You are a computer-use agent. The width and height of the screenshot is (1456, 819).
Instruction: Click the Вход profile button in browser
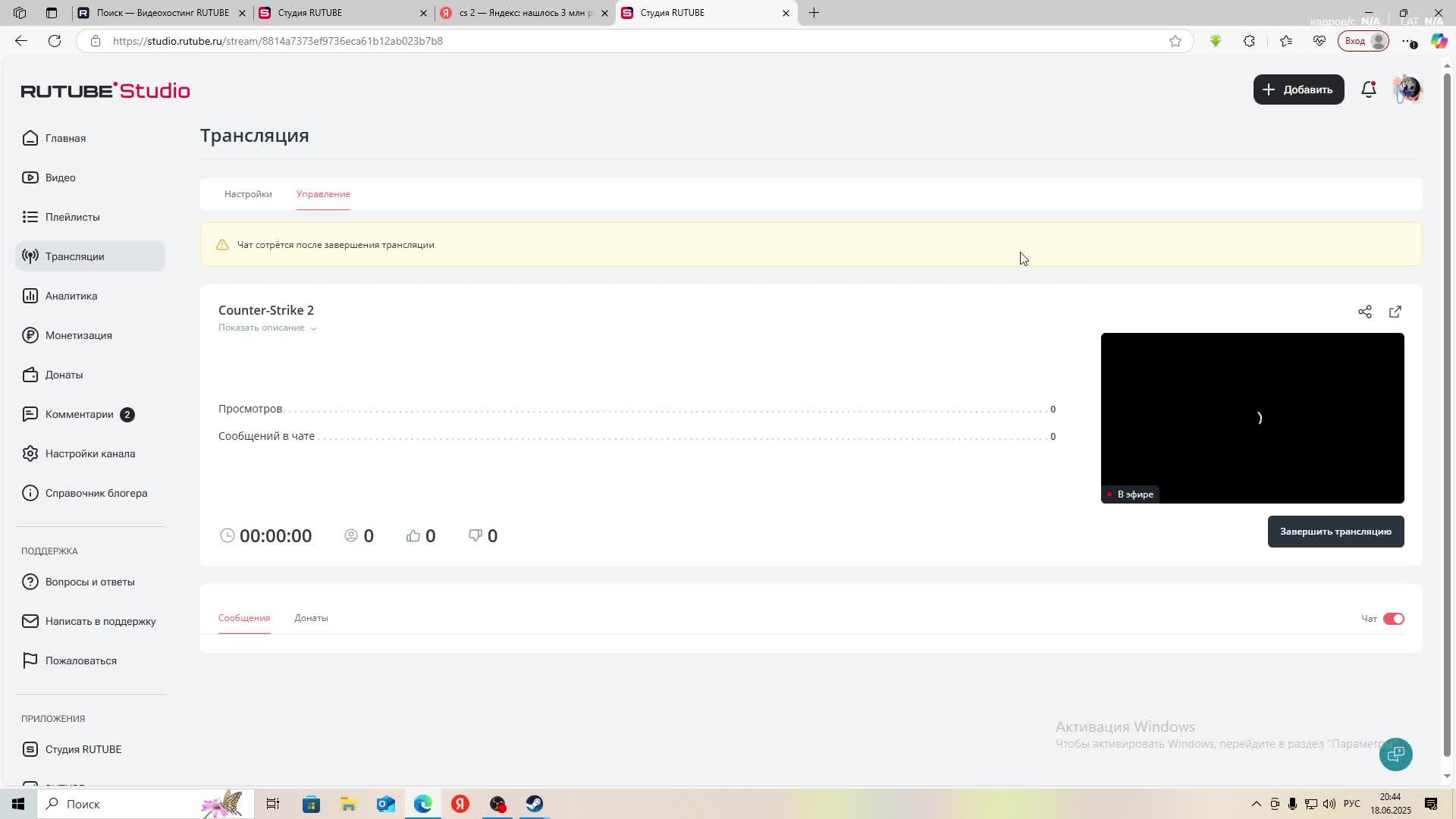pyautogui.click(x=1363, y=41)
